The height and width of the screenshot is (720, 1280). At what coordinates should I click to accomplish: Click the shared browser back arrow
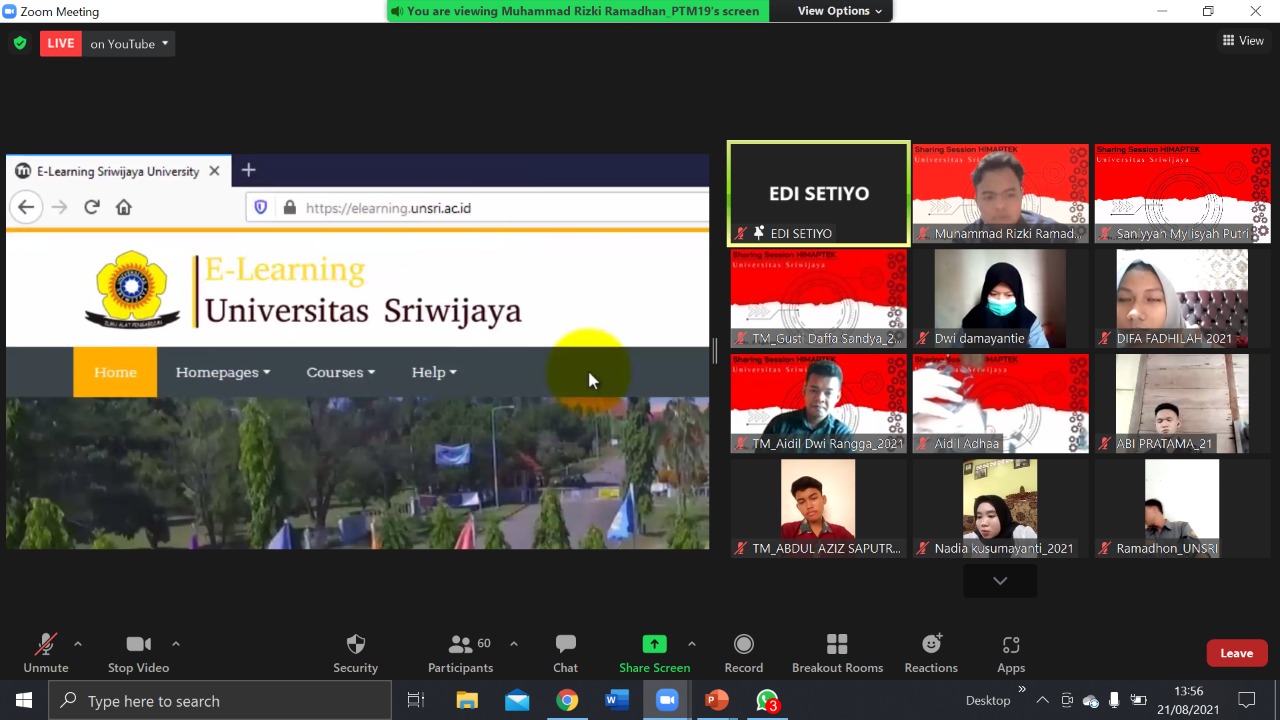coord(26,207)
